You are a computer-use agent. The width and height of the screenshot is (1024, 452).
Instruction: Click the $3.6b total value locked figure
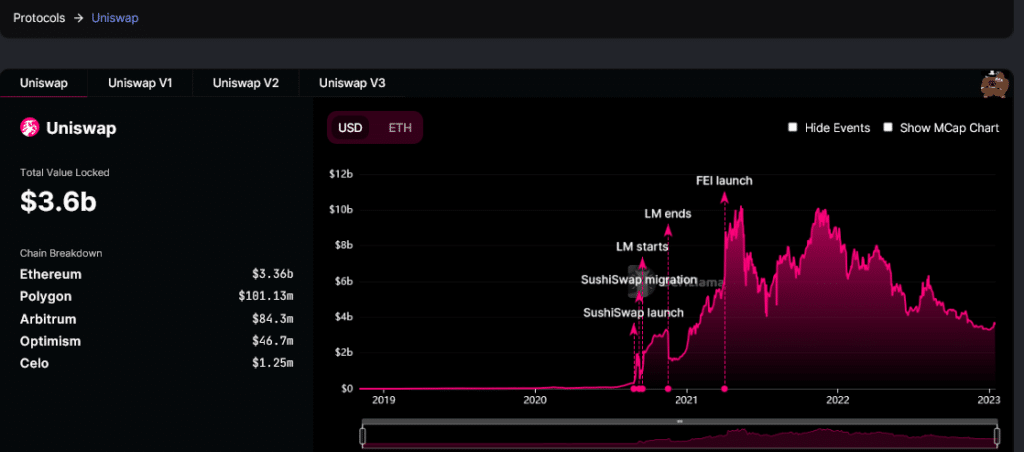pyautogui.click(x=58, y=202)
